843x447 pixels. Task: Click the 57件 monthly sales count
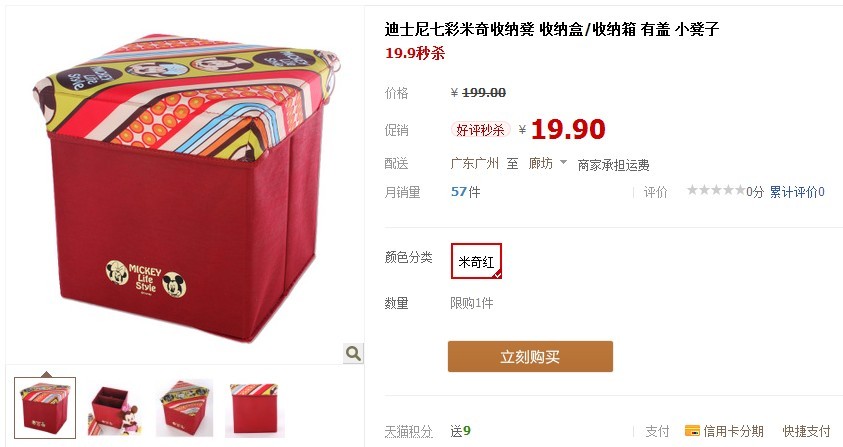point(466,191)
